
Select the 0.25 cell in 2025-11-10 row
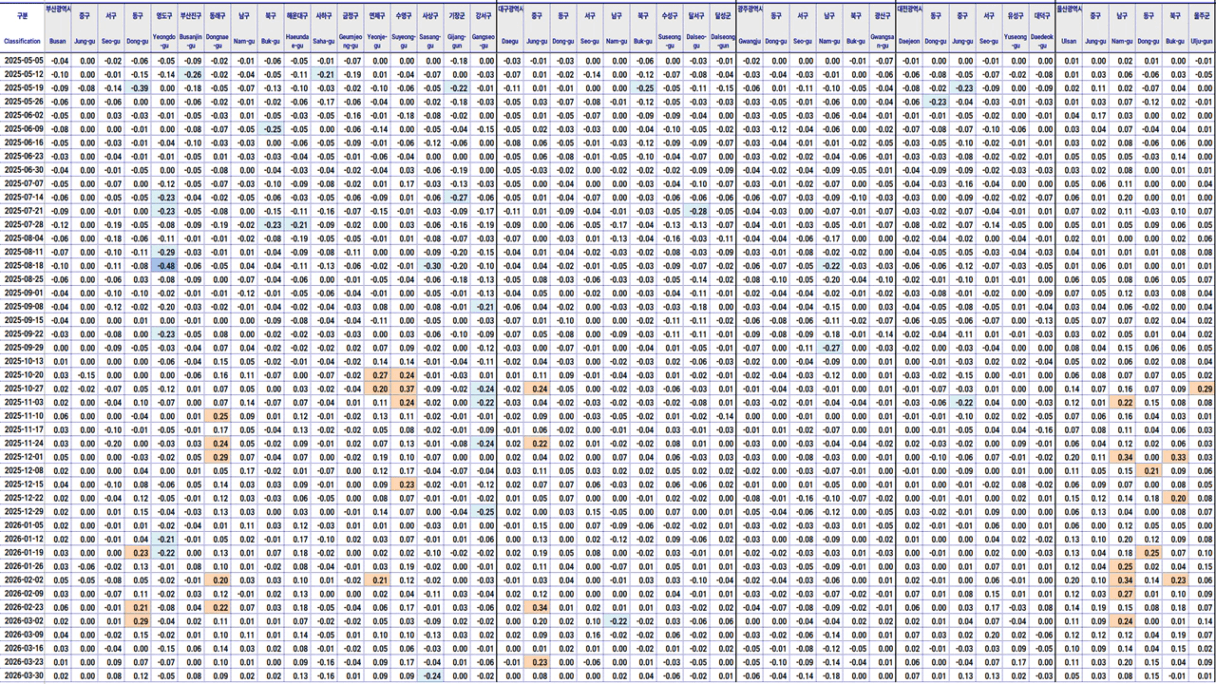pyautogui.click(x=219, y=415)
